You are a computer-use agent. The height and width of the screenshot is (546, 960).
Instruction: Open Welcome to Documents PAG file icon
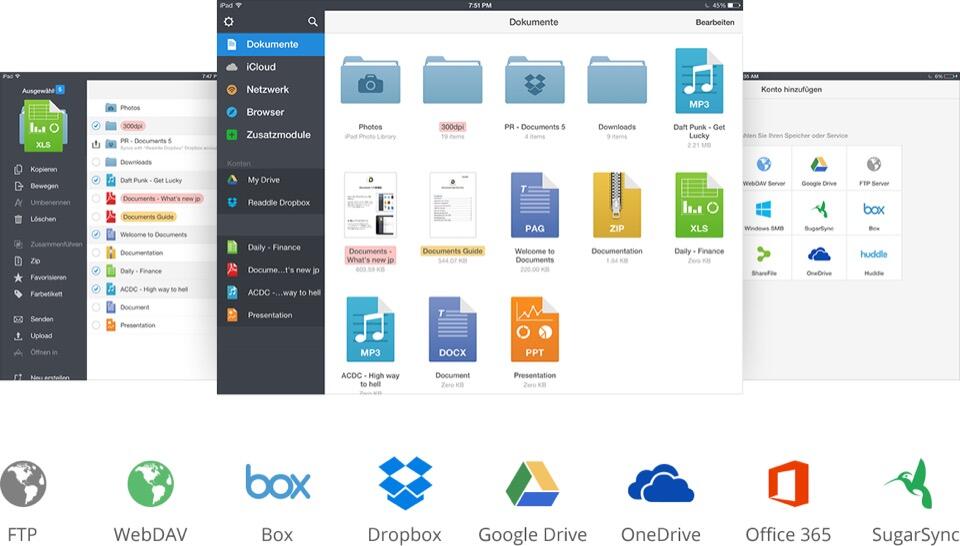534,205
